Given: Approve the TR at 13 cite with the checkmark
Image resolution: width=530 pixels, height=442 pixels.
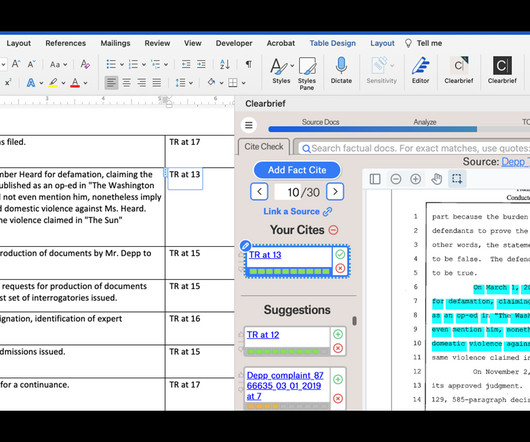Looking at the screenshot, I should [x=340, y=254].
